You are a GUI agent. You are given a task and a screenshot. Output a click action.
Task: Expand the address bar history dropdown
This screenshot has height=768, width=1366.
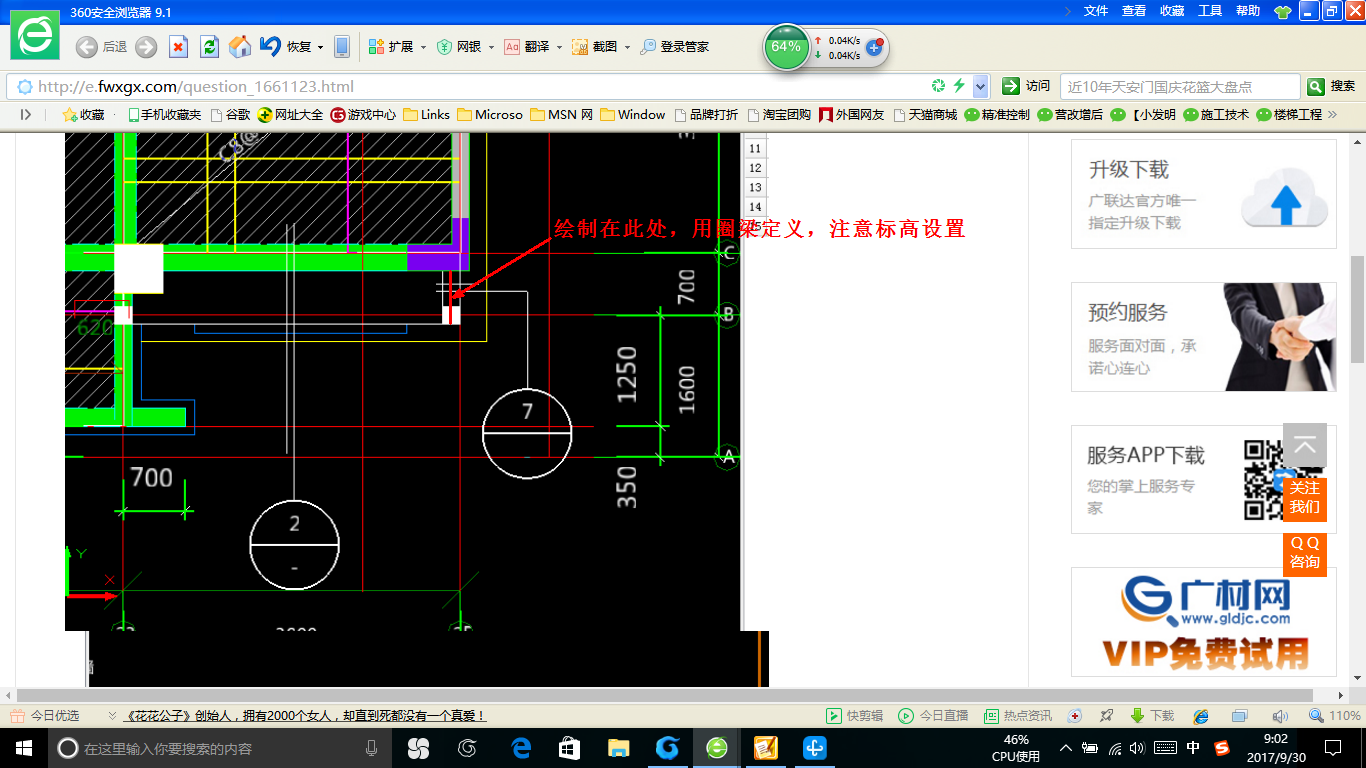click(981, 86)
